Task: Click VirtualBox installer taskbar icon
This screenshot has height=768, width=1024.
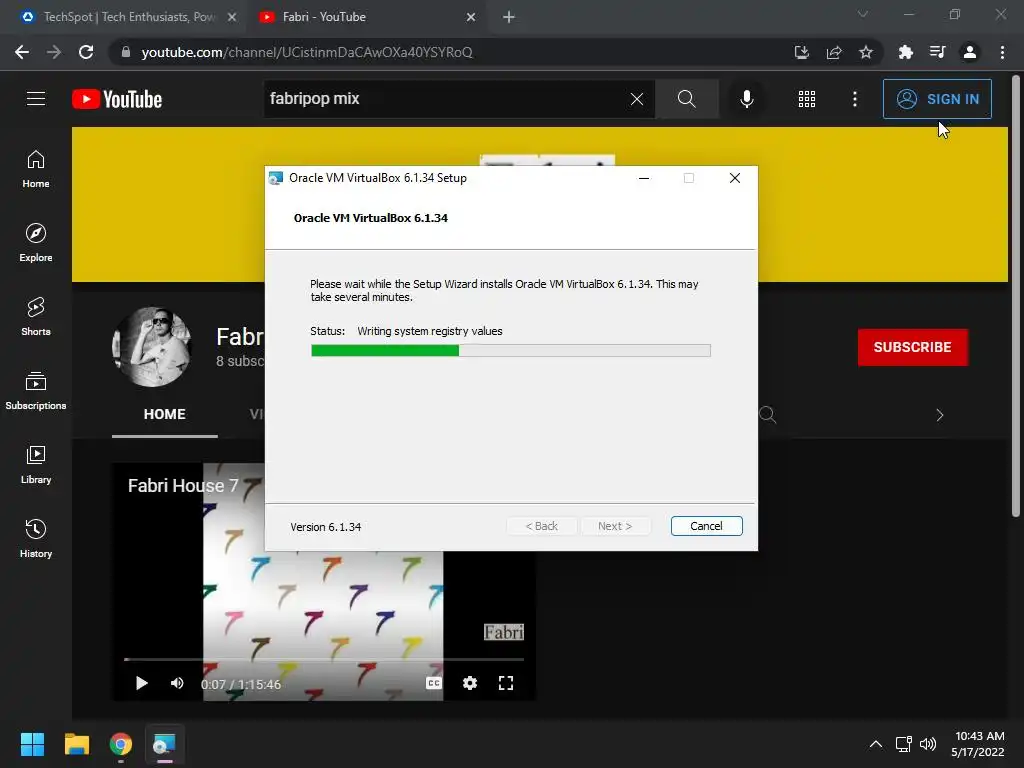Action: click(165, 744)
